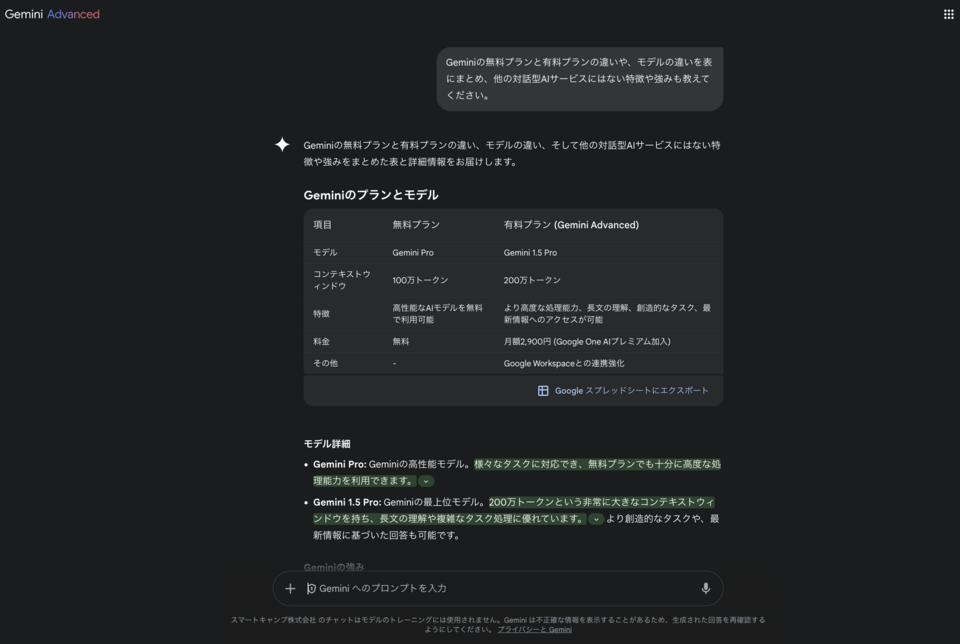The width and height of the screenshot is (960, 644).
Task: Click the 'モデル詳細' heading
Action: click(x=325, y=444)
